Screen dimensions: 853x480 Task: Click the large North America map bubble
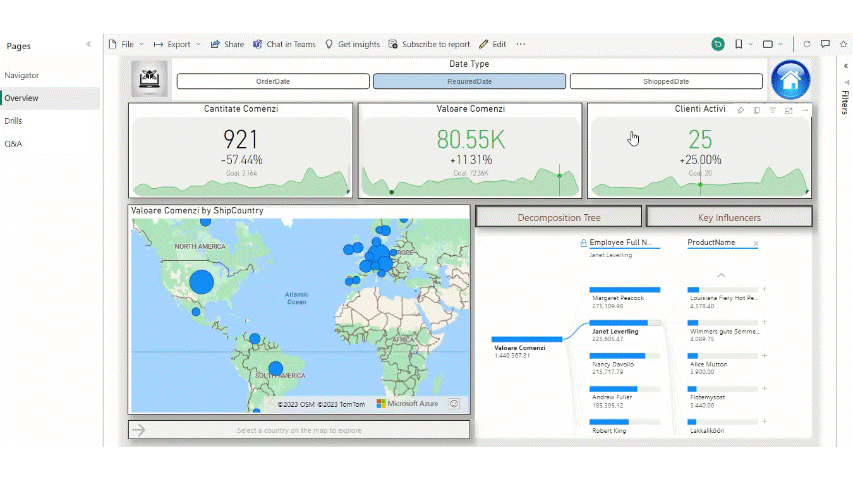click(202, 282)
